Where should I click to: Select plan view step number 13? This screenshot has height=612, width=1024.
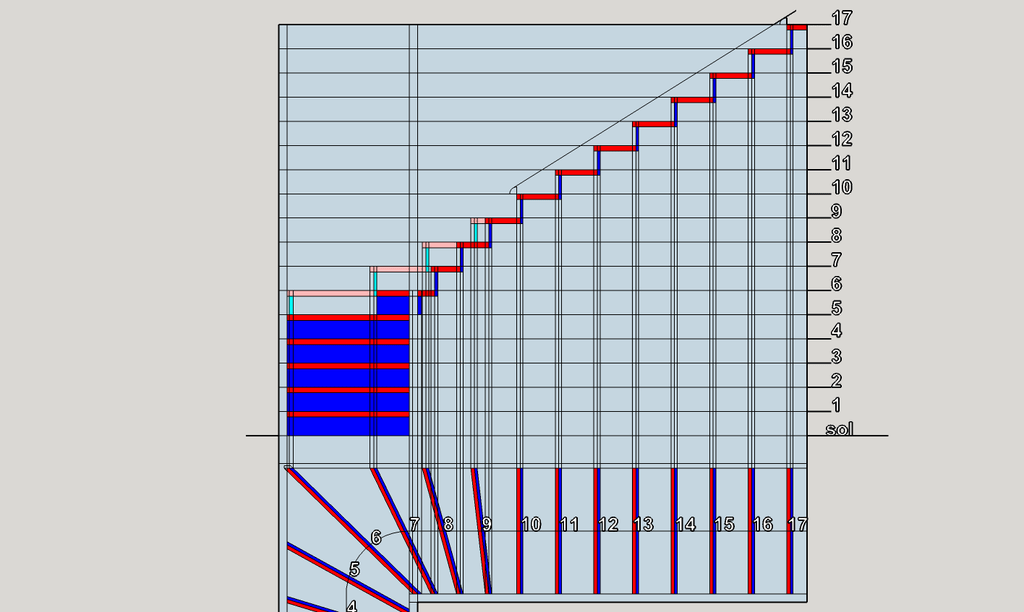pyautogui.click(x=643, y=524)
